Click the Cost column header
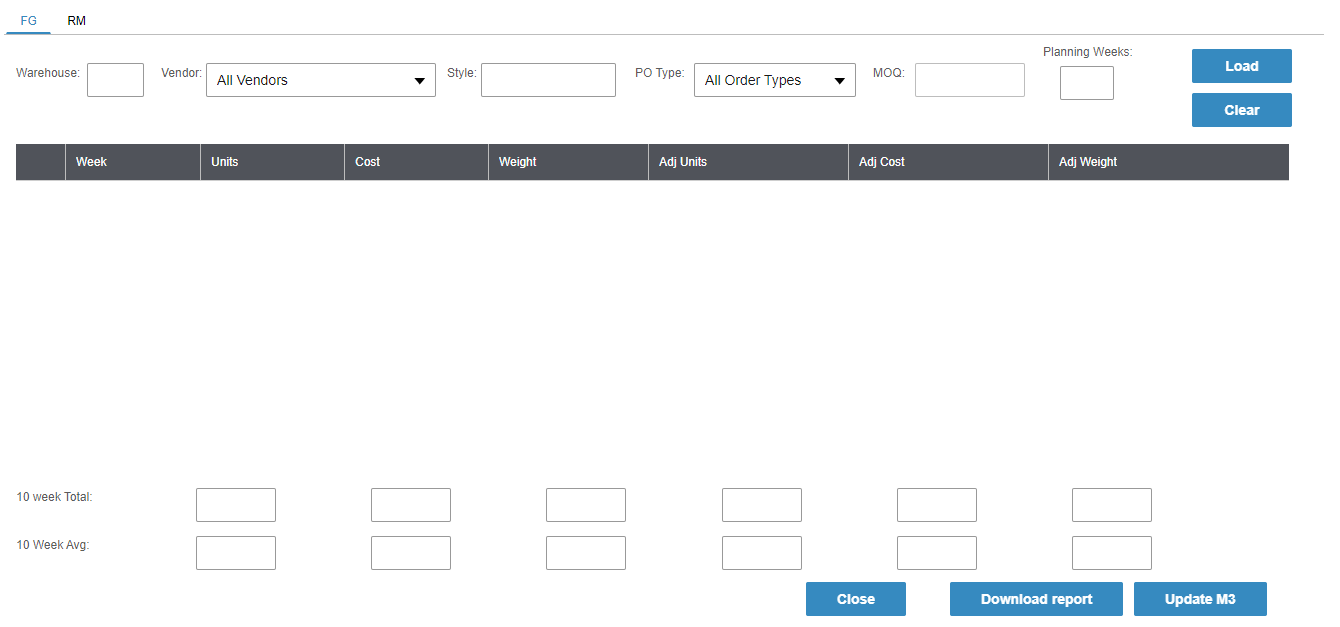The height and width of the screenshot is (627, 1340). click(417, 162)
